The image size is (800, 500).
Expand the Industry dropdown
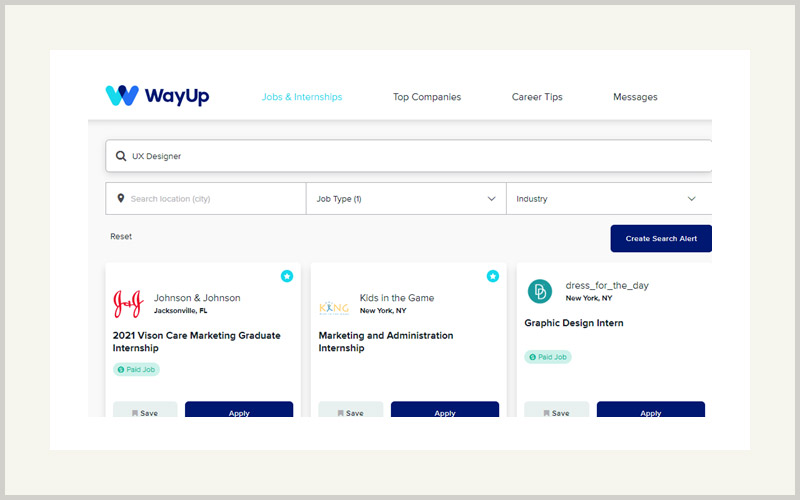[x=609, y=199]
